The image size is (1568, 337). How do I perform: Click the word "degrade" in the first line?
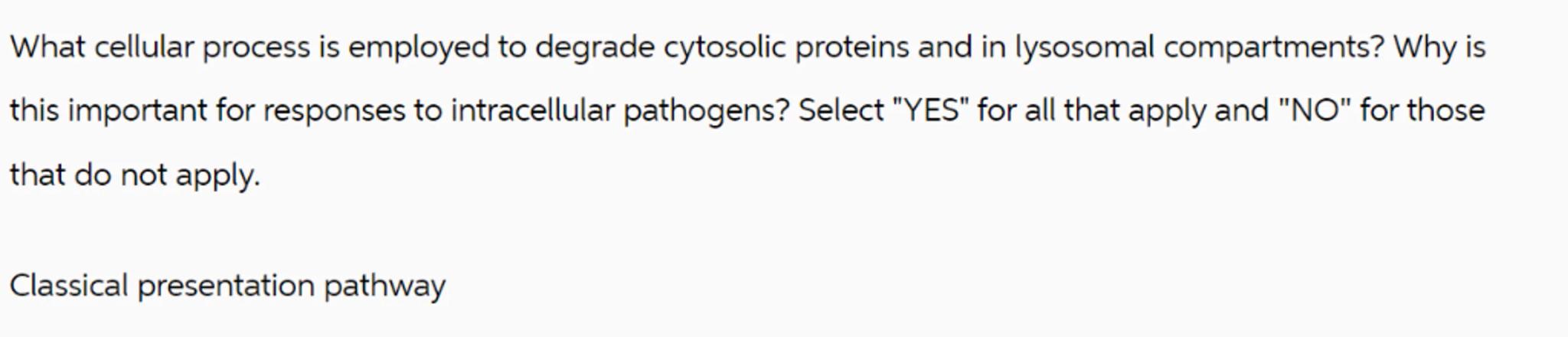point(595,47)
